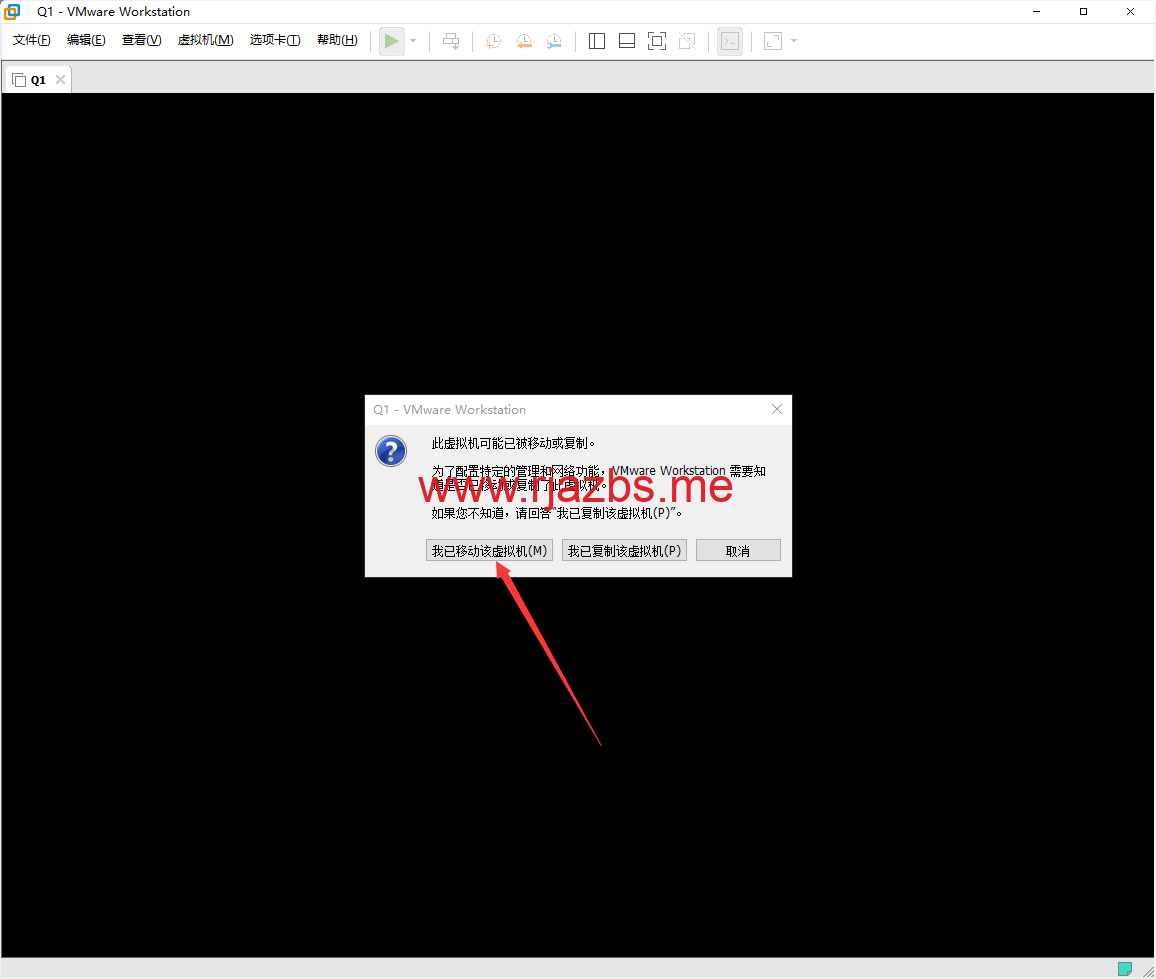Image resolution: width=1156 pixels, height=979 pixels.
Task: Open the 文件(F) menu
Action: [x=32, y=41]
